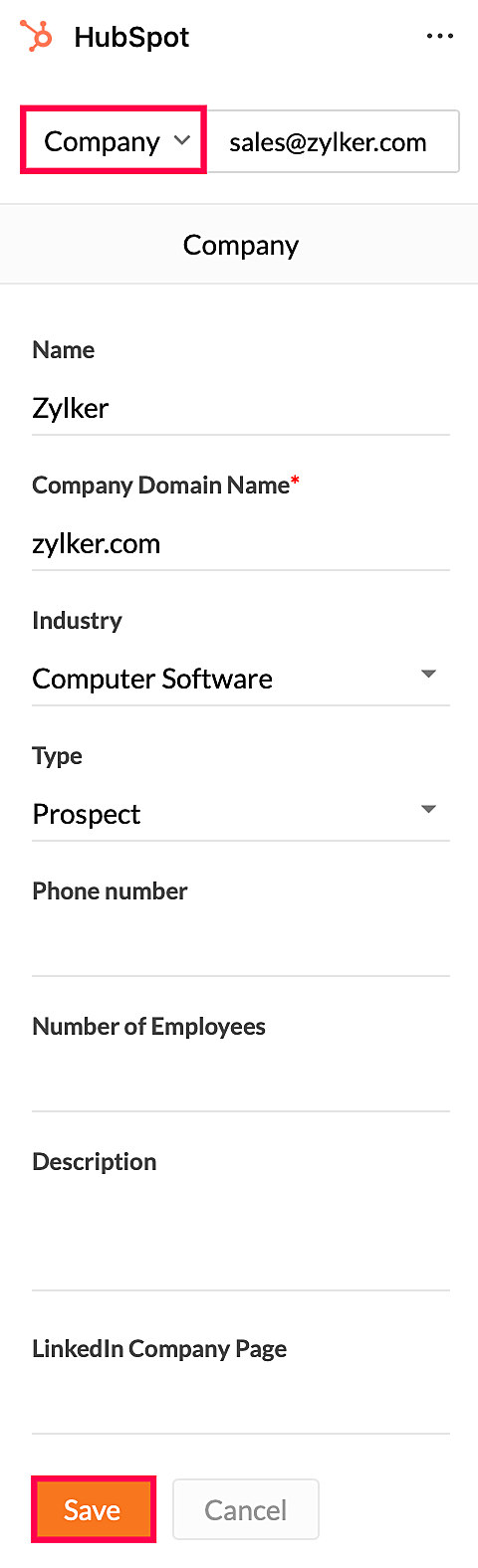Open the three-dot more options menu
478x1568 pixels.
[439, 37]
